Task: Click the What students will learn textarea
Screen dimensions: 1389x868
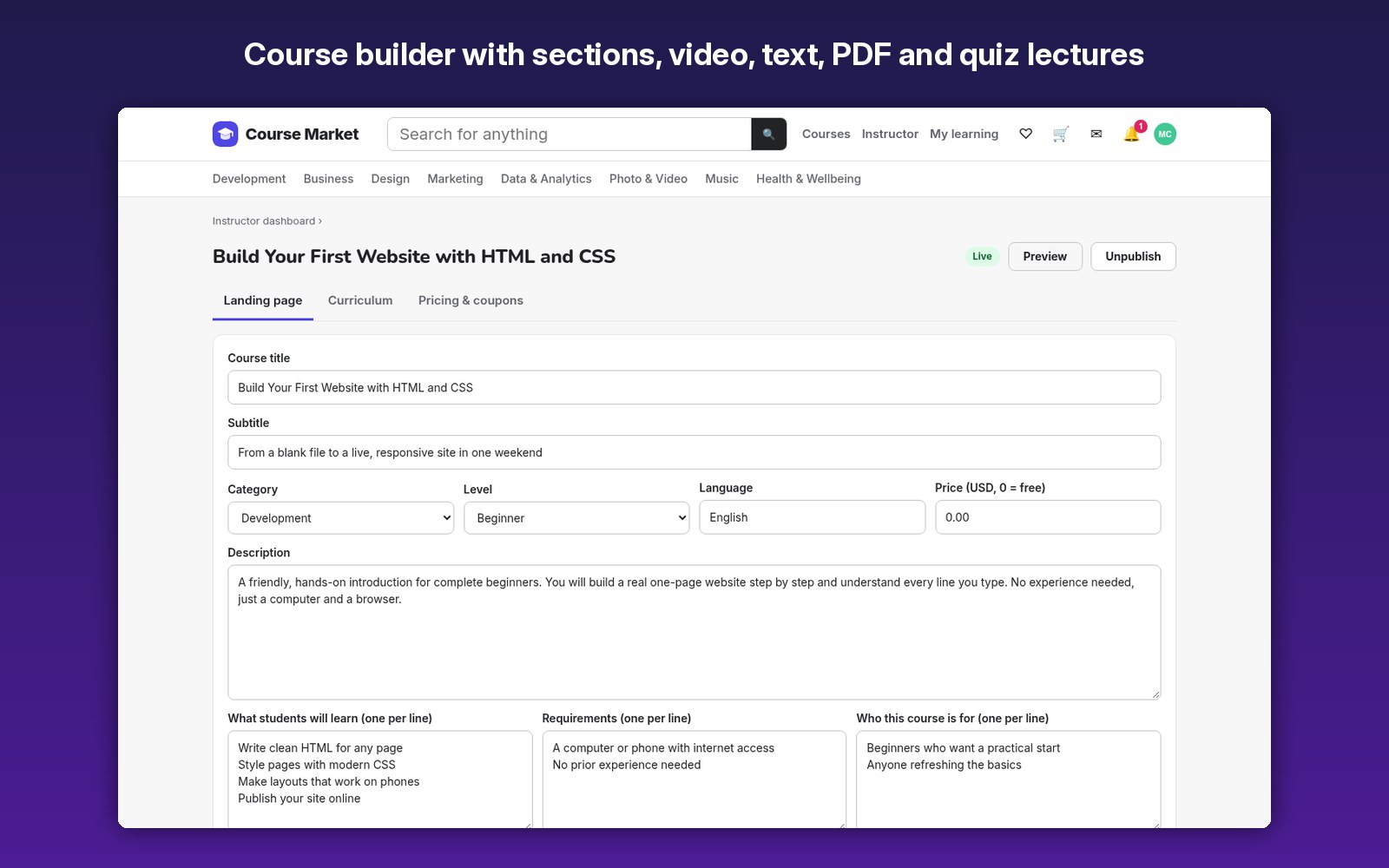Action: 379,779
